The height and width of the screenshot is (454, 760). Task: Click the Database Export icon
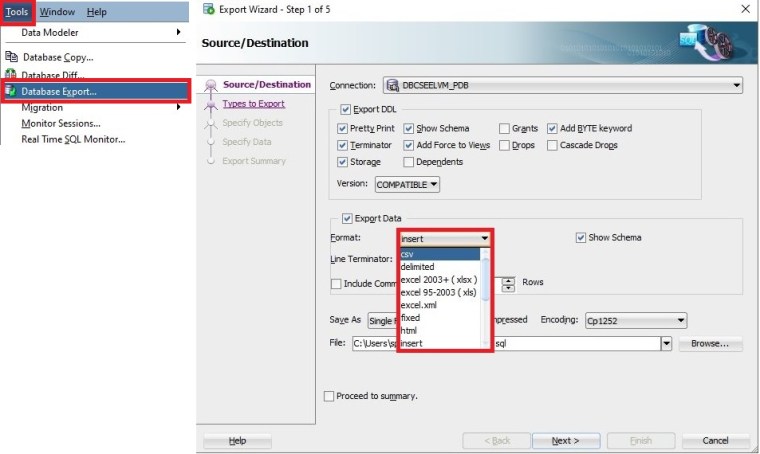pos(11,91)
